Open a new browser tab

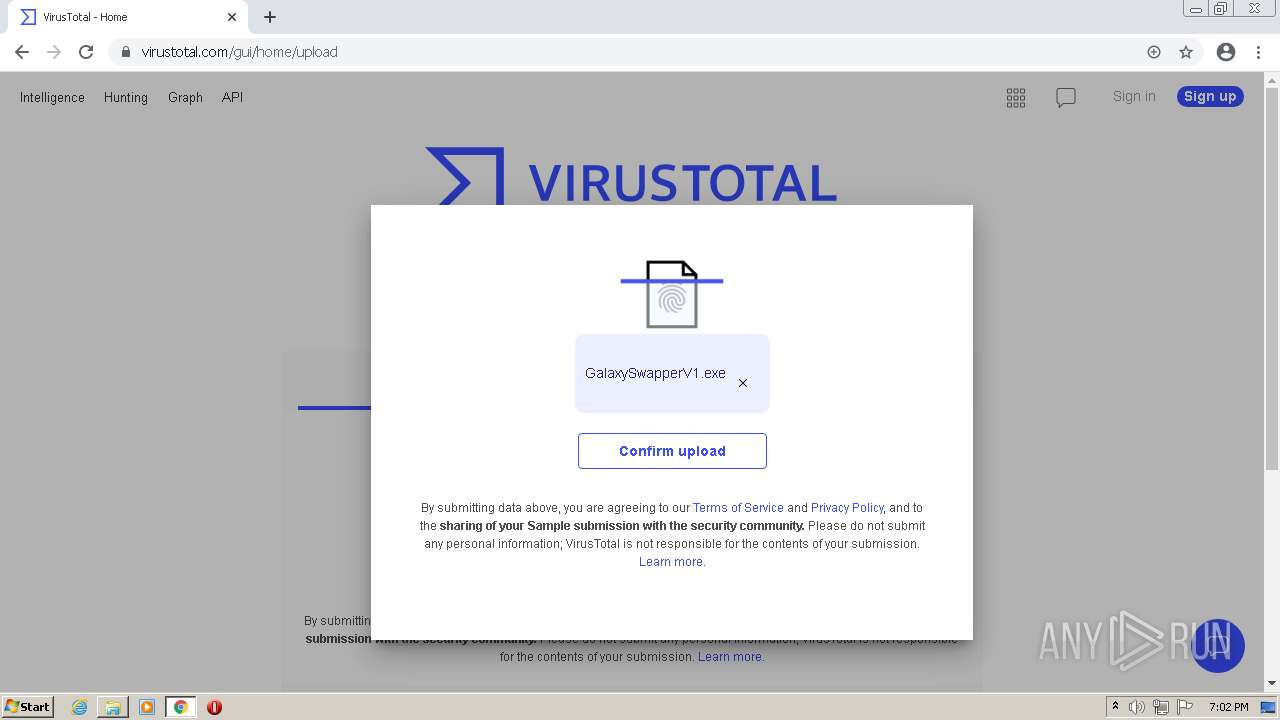[270, 17]
